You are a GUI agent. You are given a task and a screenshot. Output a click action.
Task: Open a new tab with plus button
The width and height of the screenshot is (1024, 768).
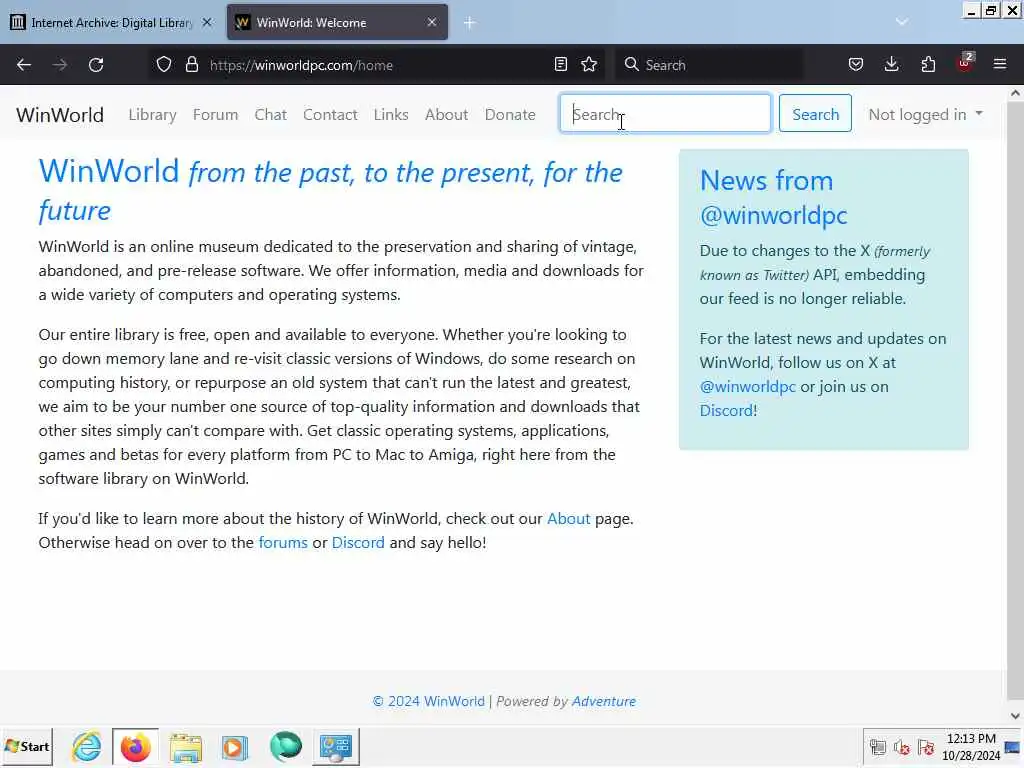469,23
